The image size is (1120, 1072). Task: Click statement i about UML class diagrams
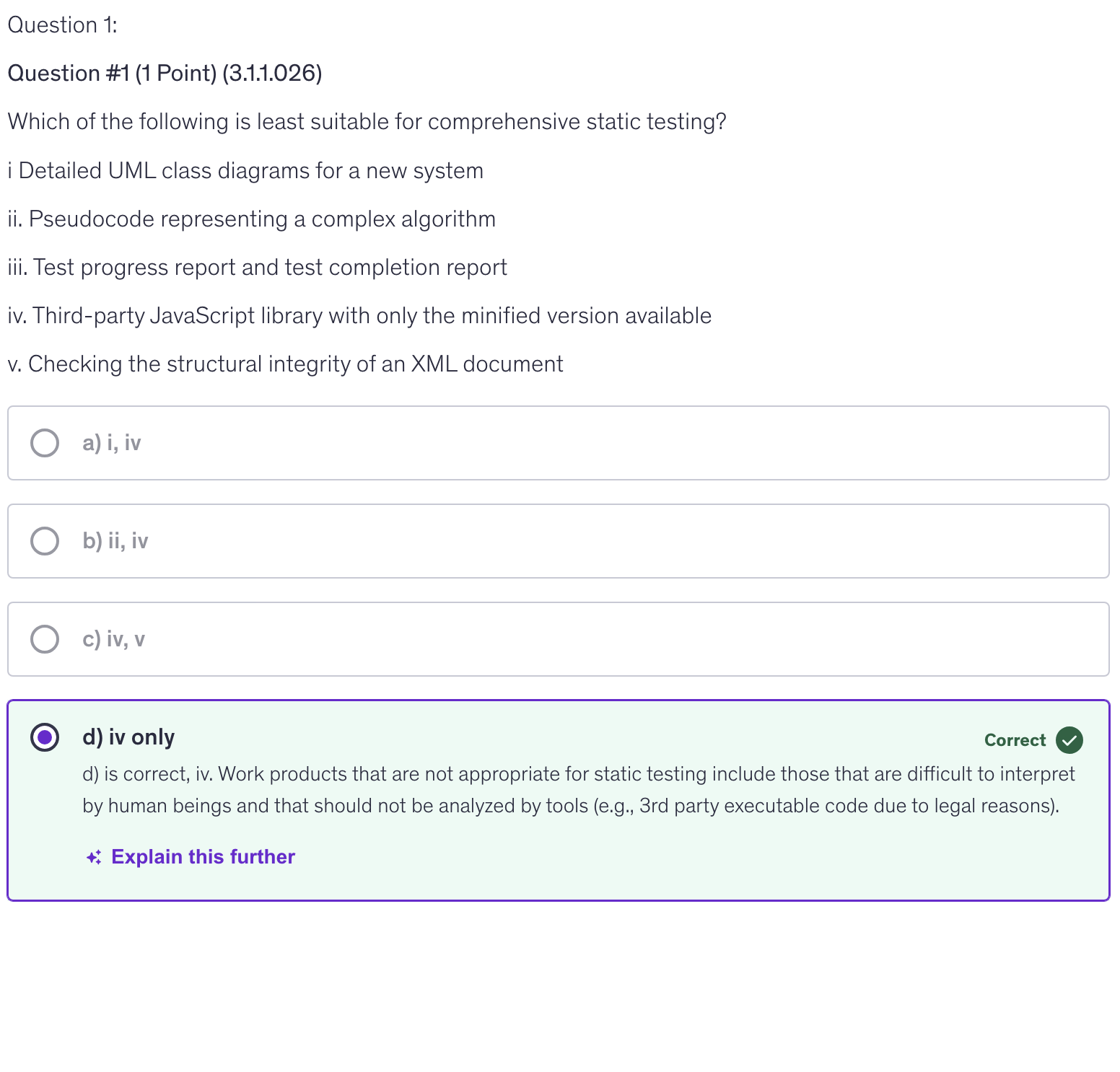[x=245, y=171]
